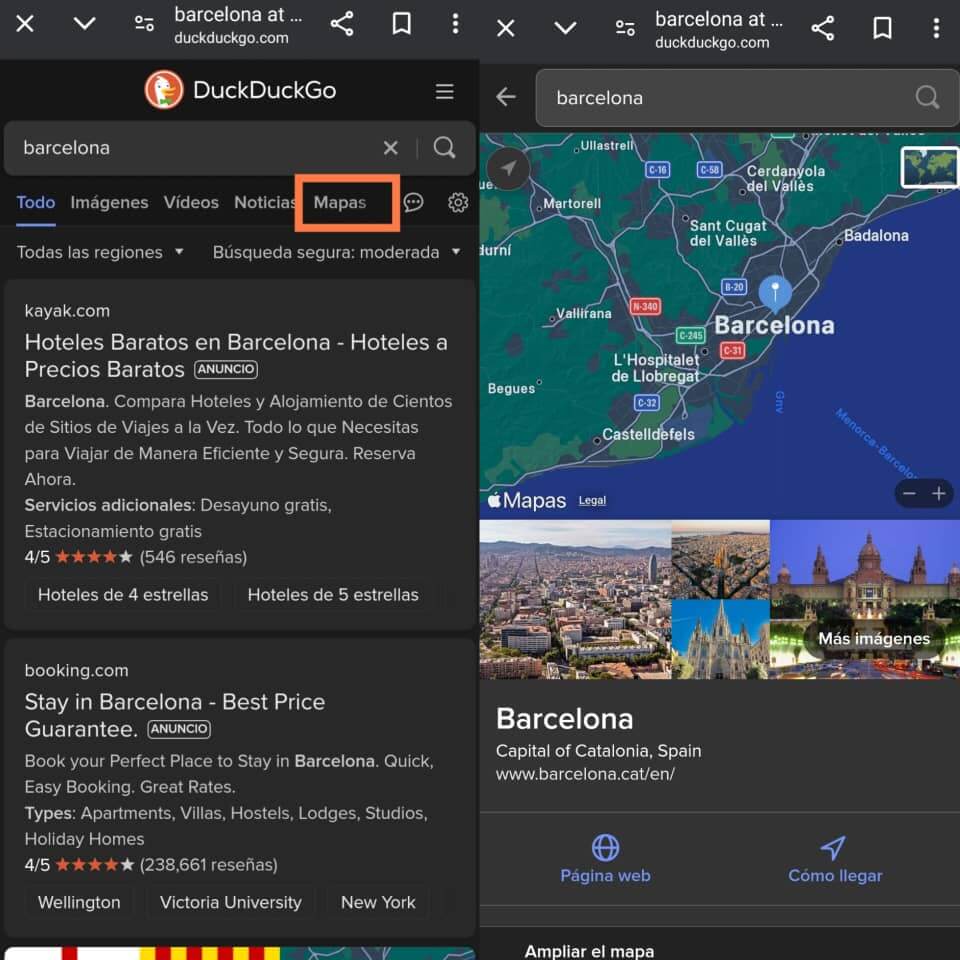Tap the kayak.com domain label
960x960 pixels.
click(x=67, y=311)
